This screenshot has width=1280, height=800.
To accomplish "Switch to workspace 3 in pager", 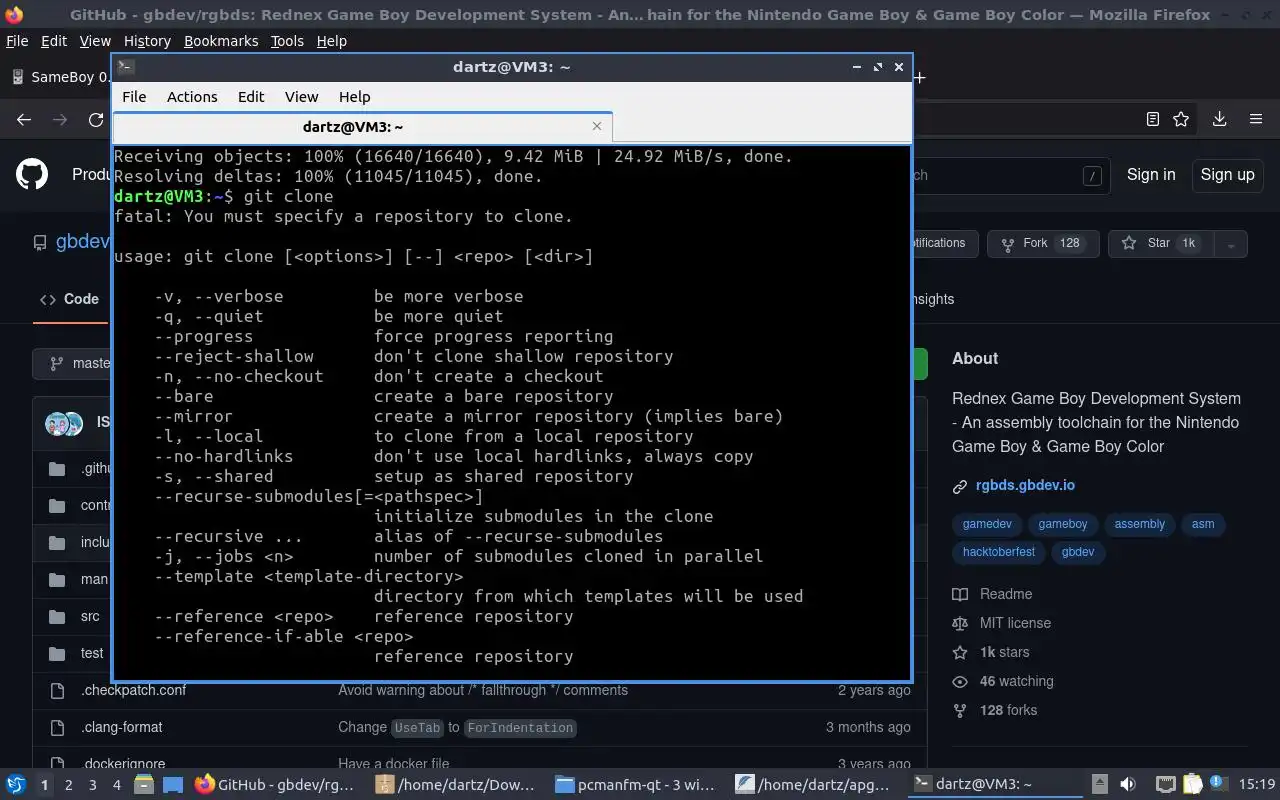I will coord(92,785).
